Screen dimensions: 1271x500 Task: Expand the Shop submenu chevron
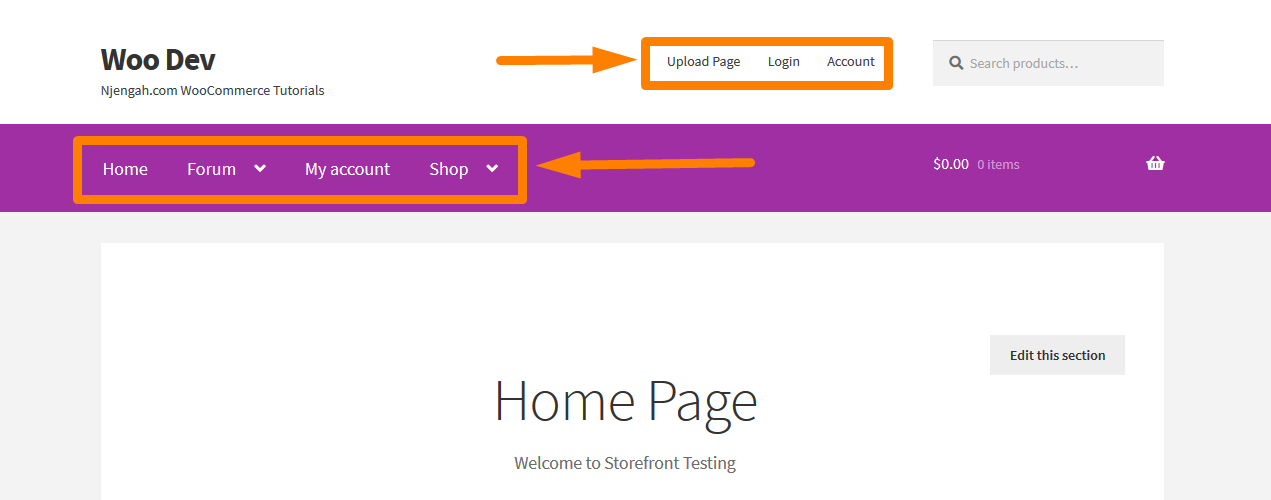click(x=492, y=169)
